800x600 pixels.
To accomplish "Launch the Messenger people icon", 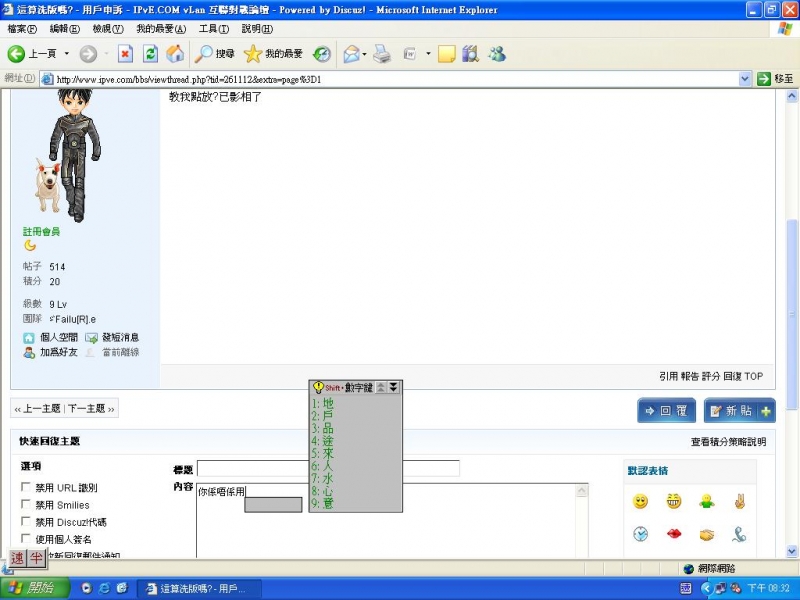I will point(496,54).
